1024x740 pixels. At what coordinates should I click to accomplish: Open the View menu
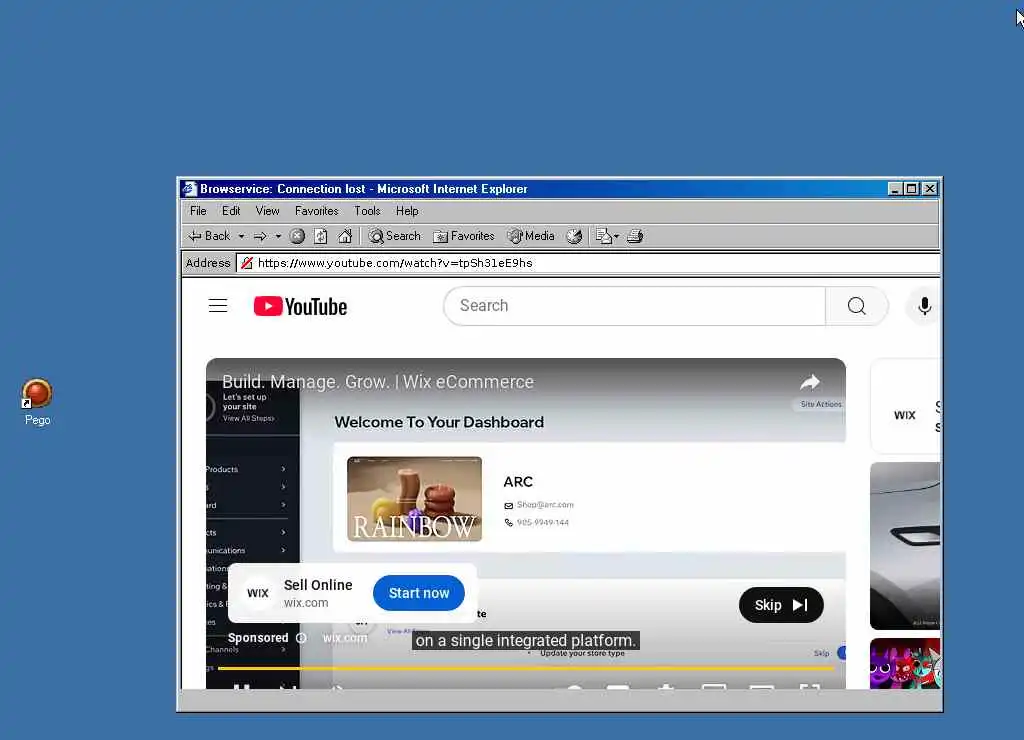pyautogui.click(x=267, y=211)
